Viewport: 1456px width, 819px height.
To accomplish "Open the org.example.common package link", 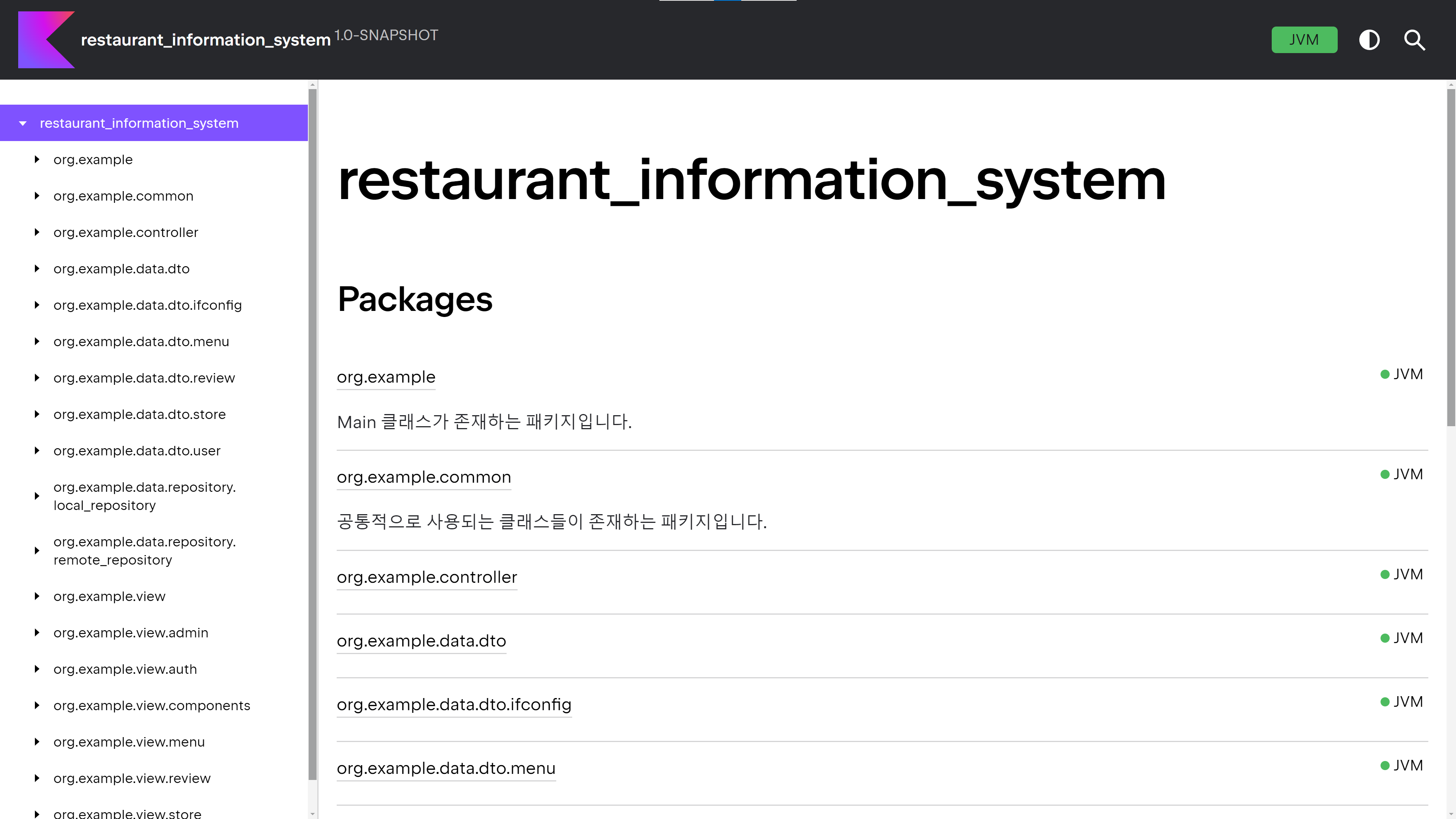I will (x=424, y=477).
